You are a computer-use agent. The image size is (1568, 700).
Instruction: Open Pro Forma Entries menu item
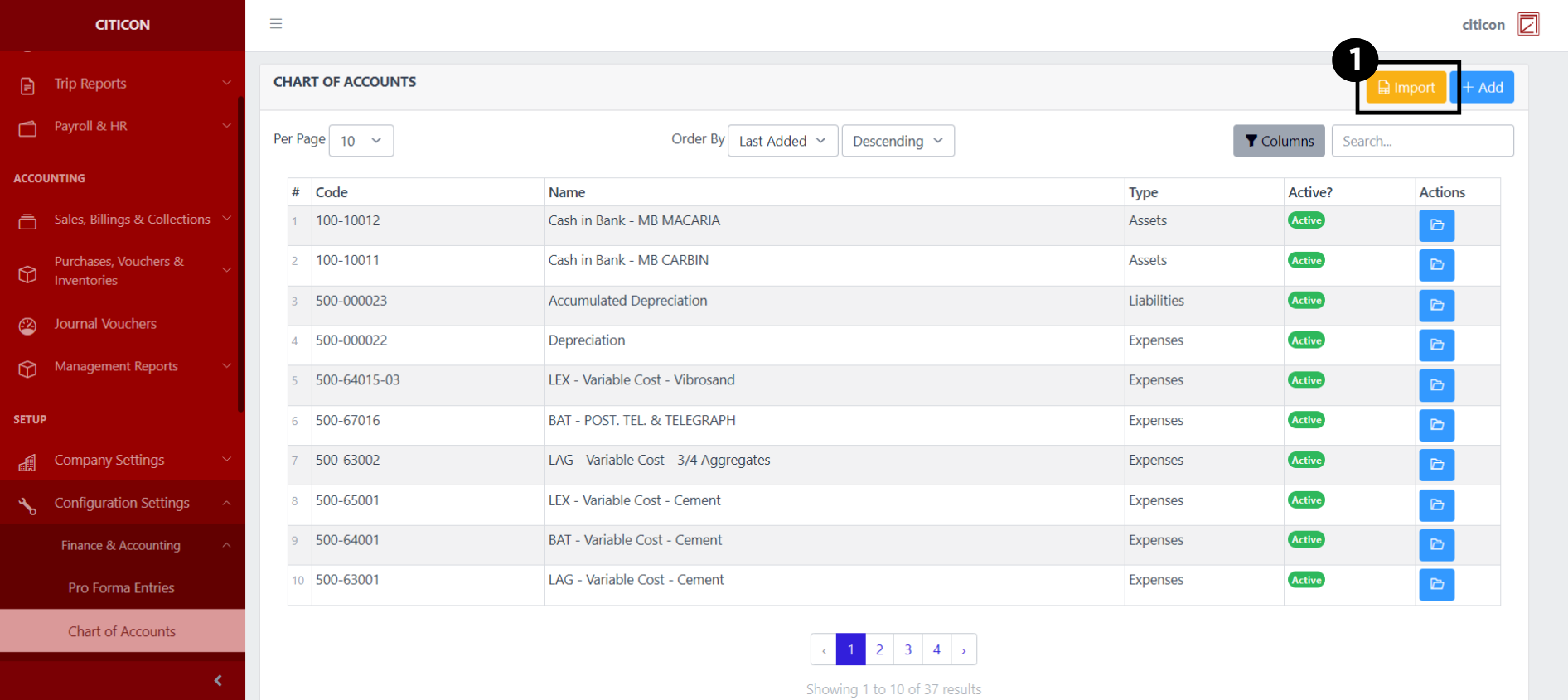click(121, 587)
